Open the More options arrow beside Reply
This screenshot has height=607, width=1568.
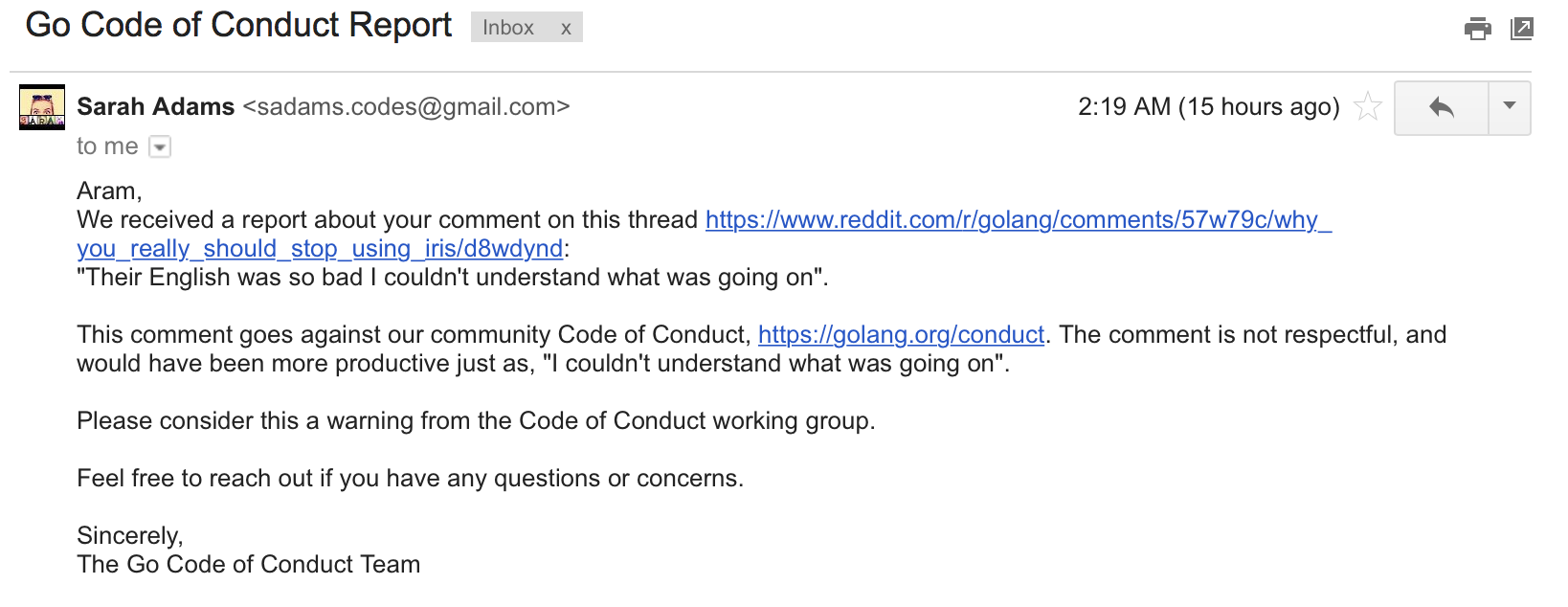pos(1510,107)
